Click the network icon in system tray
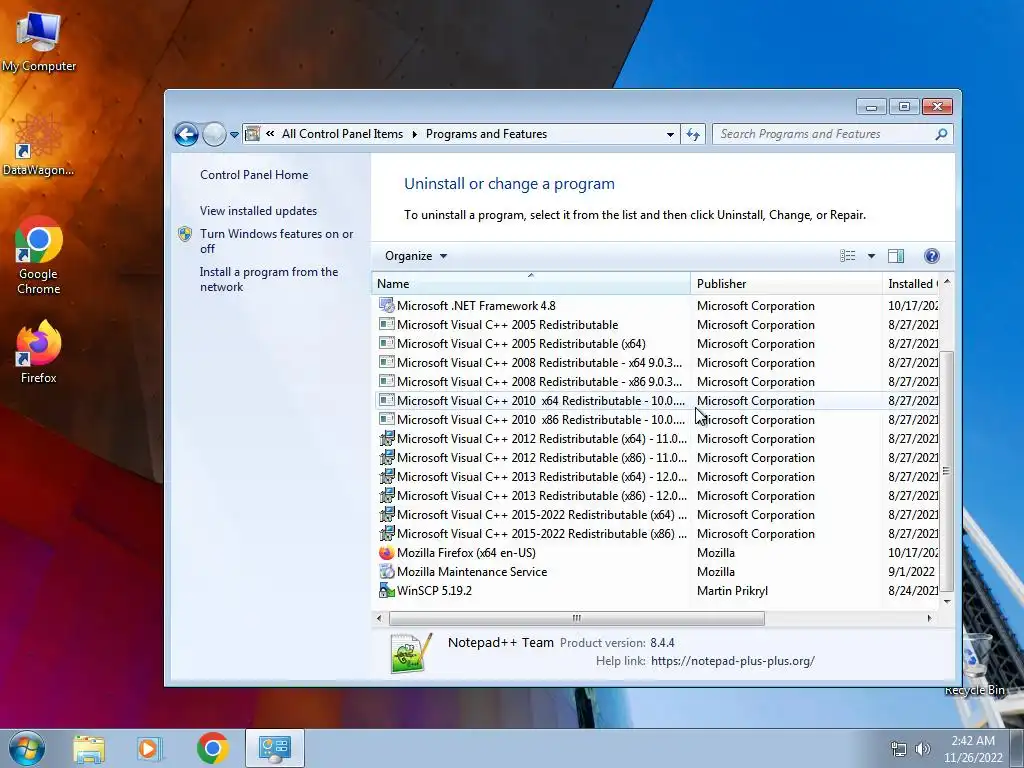The image size is (1024, 768). [899, 750]
